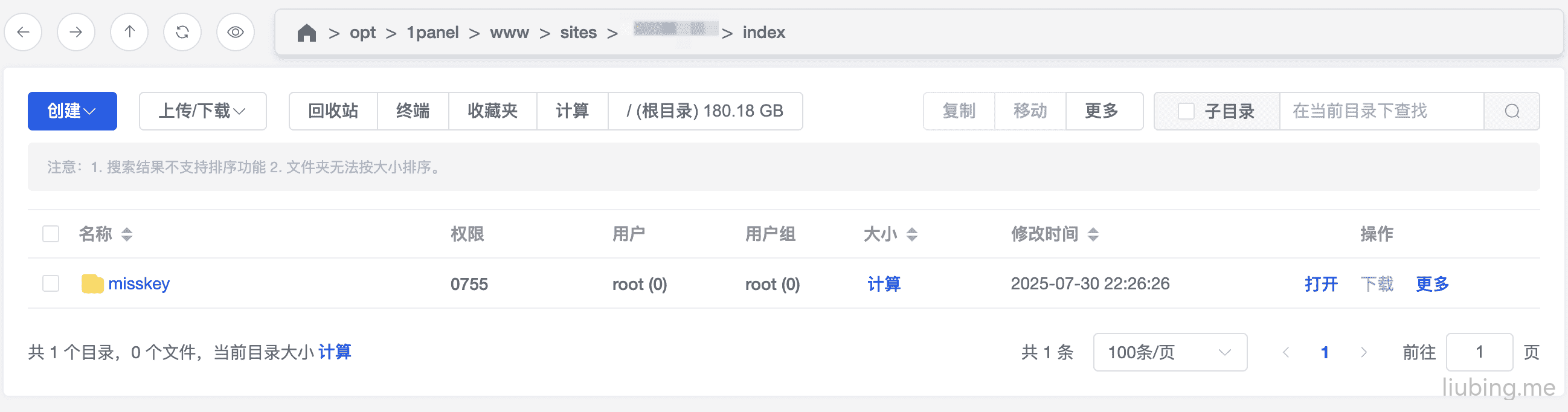Enable the 子目录 subdirectory checkbox
1568x412 pixels.
(x=1186, y=111)
